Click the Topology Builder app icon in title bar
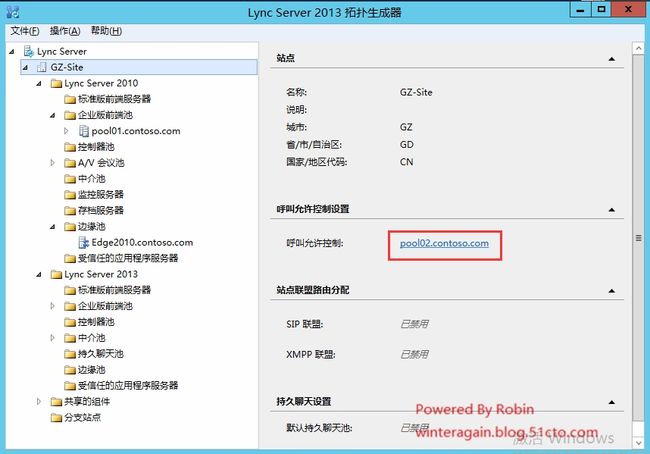Viewport: 650px width, 454px height. (13, 12)
